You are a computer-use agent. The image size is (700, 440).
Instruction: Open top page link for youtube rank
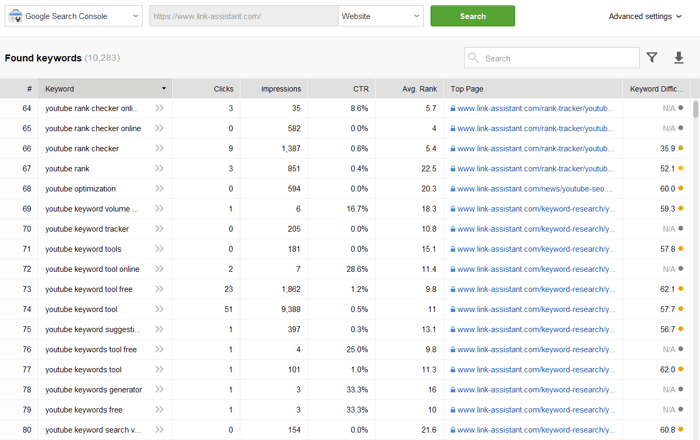(x=535, y=169)
